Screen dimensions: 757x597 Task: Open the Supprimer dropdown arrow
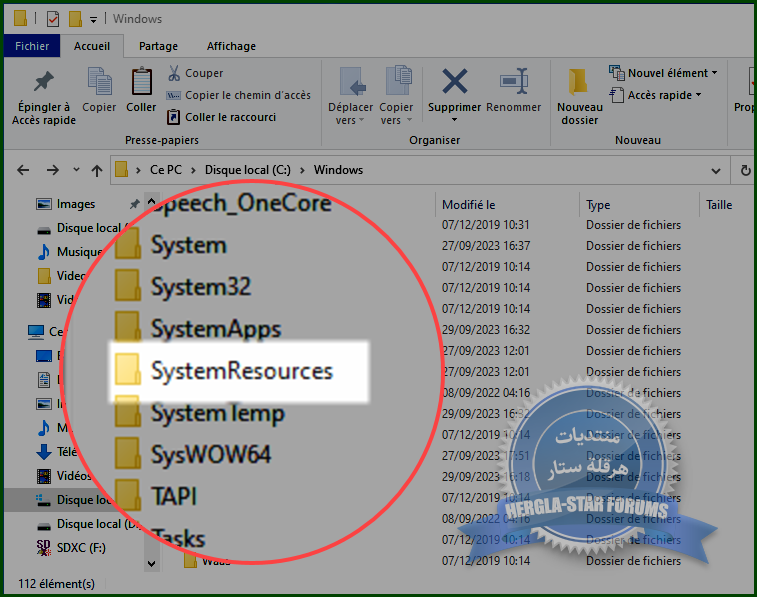[x=454, y=120]
